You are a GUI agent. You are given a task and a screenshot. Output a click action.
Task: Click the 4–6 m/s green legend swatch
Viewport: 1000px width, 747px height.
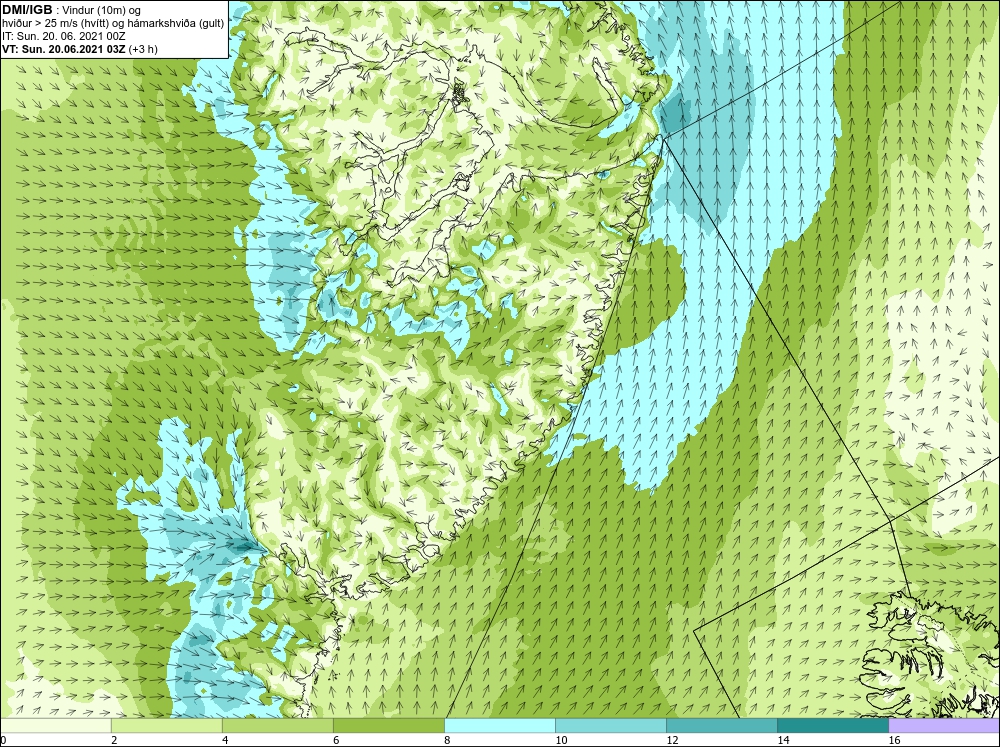tap(277, 725)
